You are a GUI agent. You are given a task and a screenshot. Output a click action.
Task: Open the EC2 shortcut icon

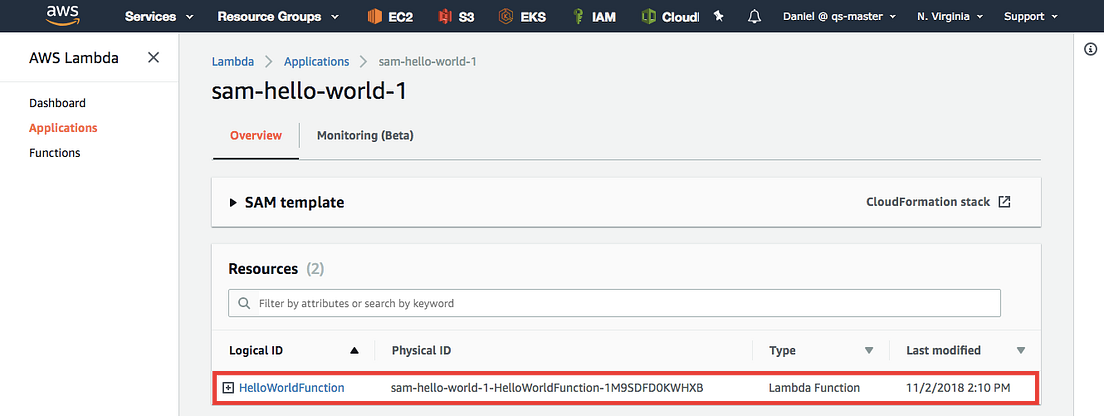click(x=375, y=17)
